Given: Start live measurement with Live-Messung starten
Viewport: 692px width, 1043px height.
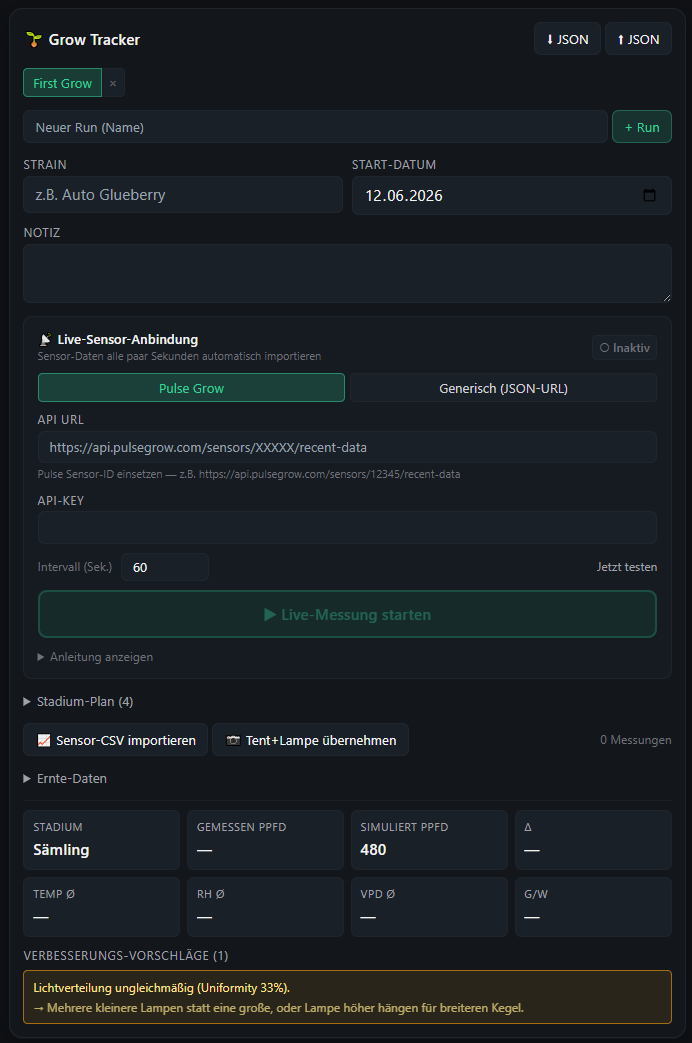Looking at the screenshot, I should click(347, 614).
